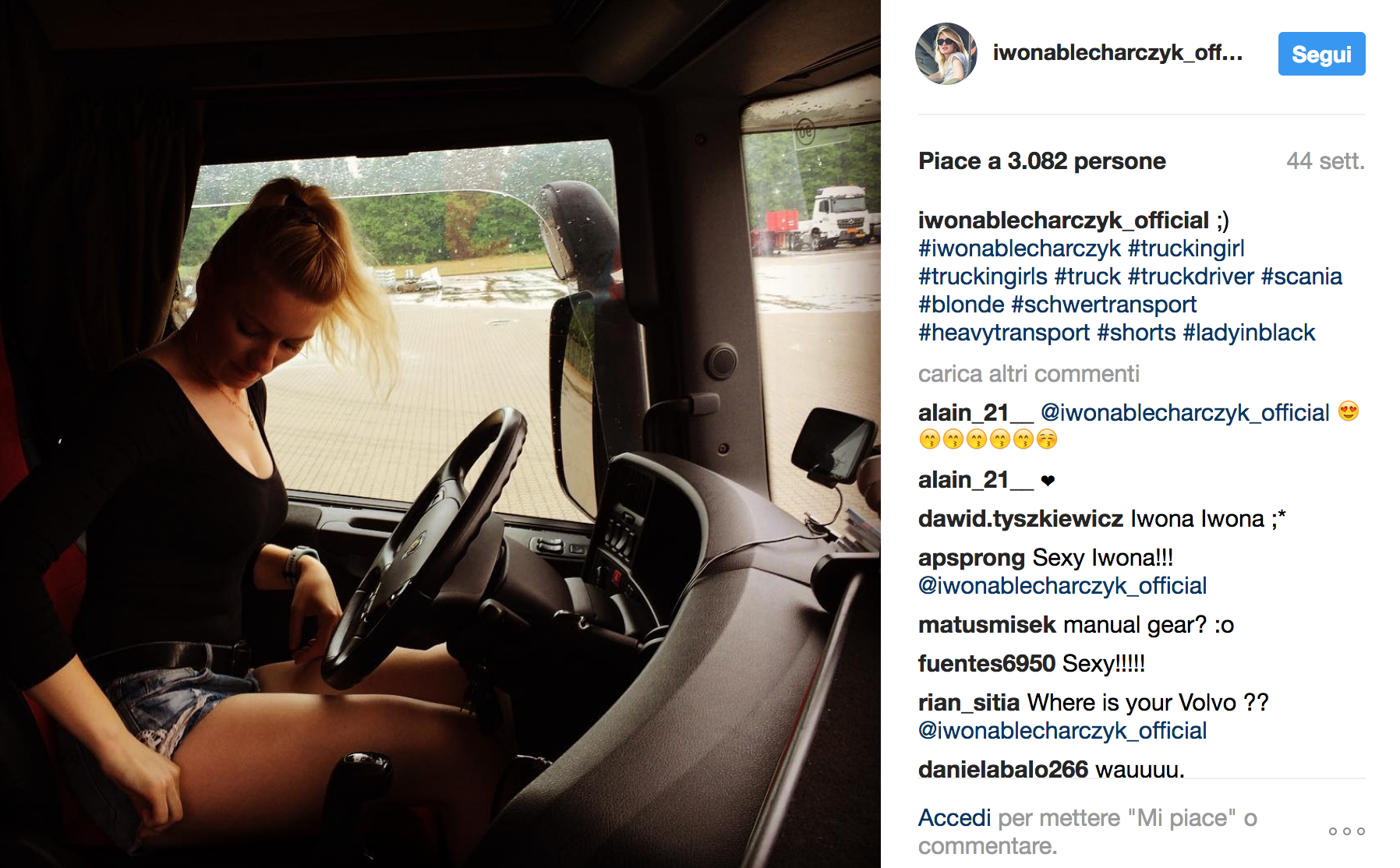View likes via Piace a 3.082 persone

1041,161
